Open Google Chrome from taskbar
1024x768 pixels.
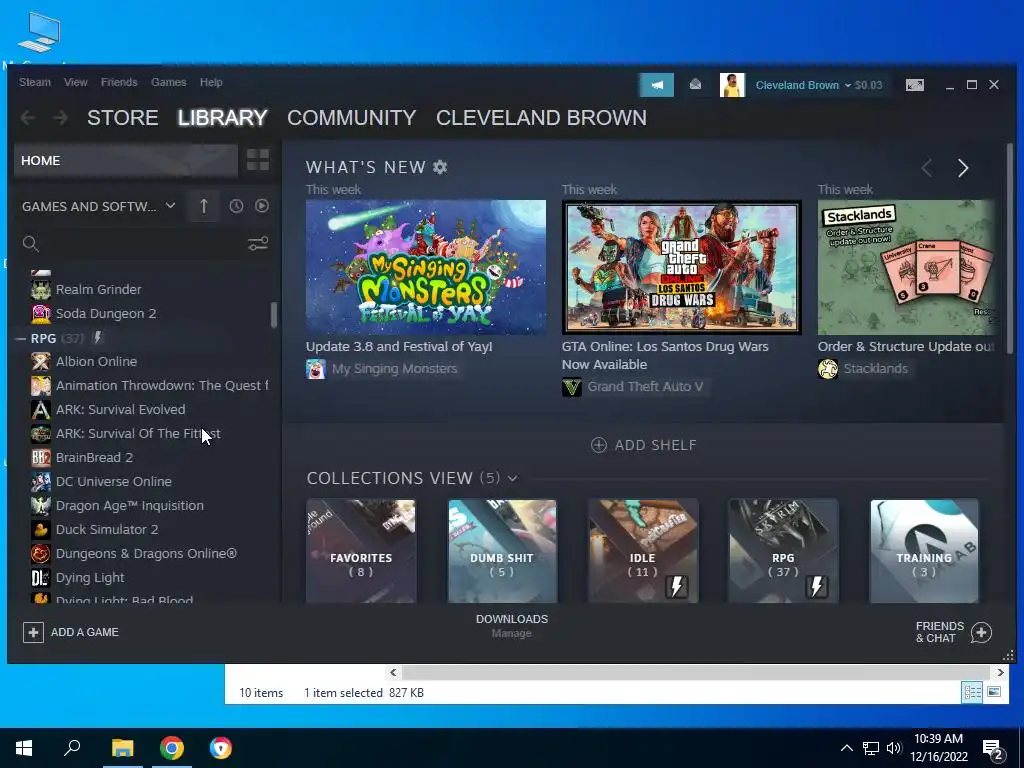click(172, 748)
